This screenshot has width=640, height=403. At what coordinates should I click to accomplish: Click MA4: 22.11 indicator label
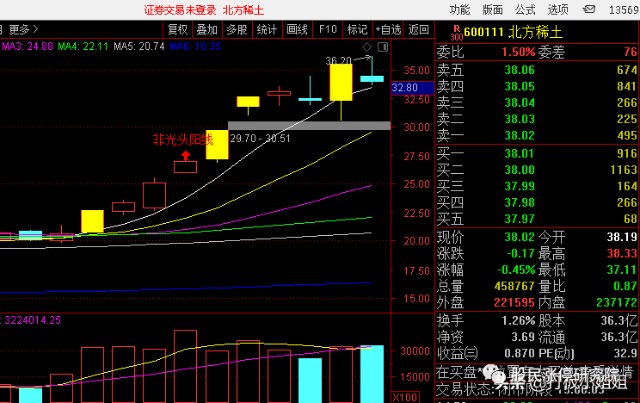click(x=83, y=47)
